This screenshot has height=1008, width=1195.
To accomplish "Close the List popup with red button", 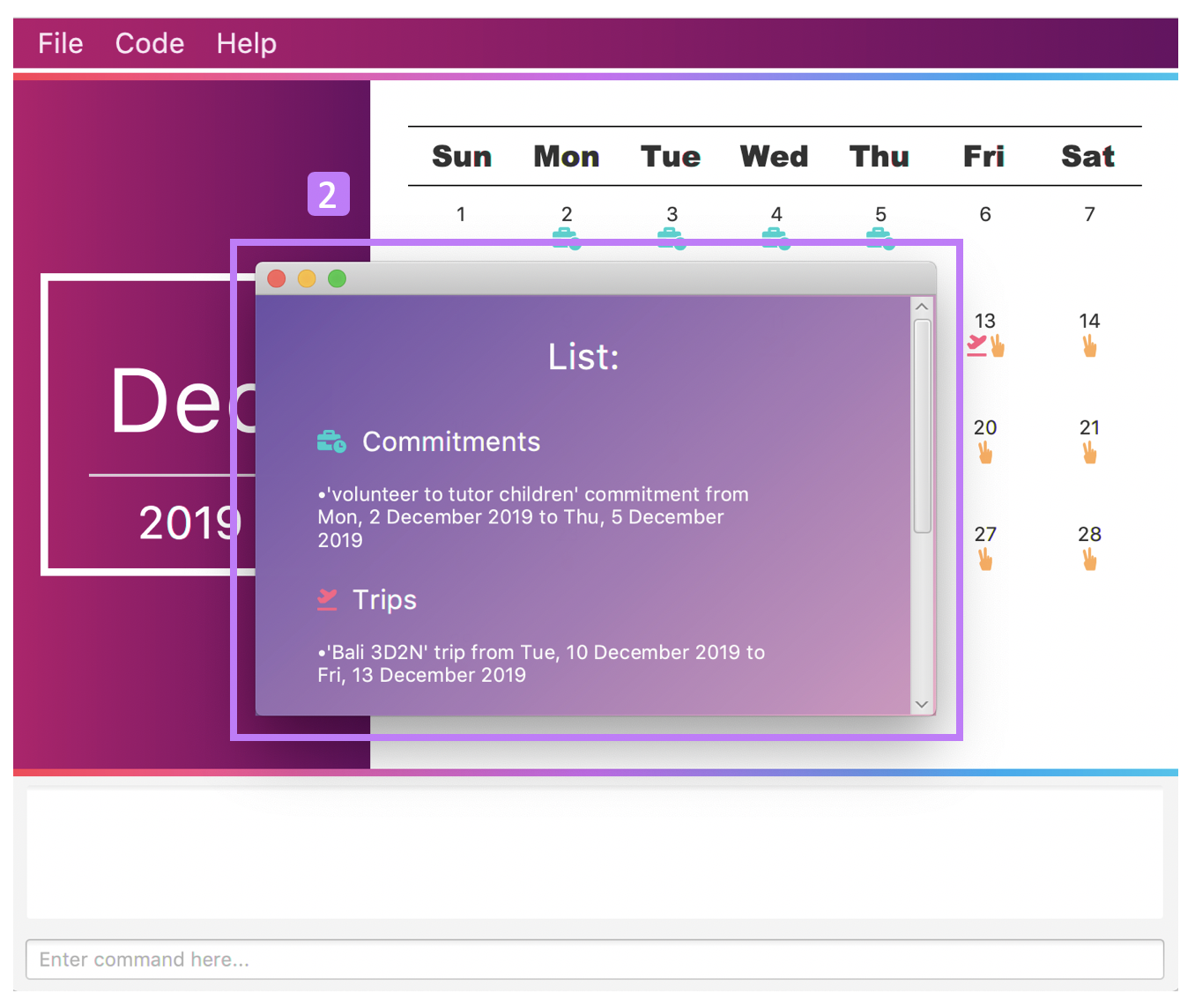I will pyautogui.click(x=277, y=278).
